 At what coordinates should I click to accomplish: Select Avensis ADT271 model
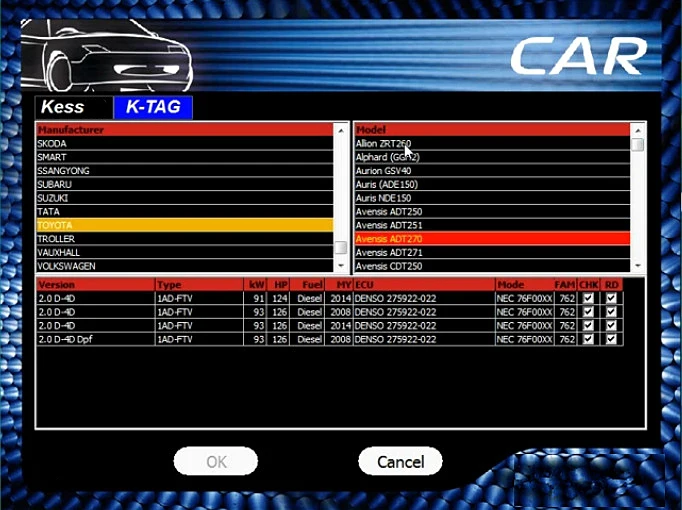pos(492,252)
